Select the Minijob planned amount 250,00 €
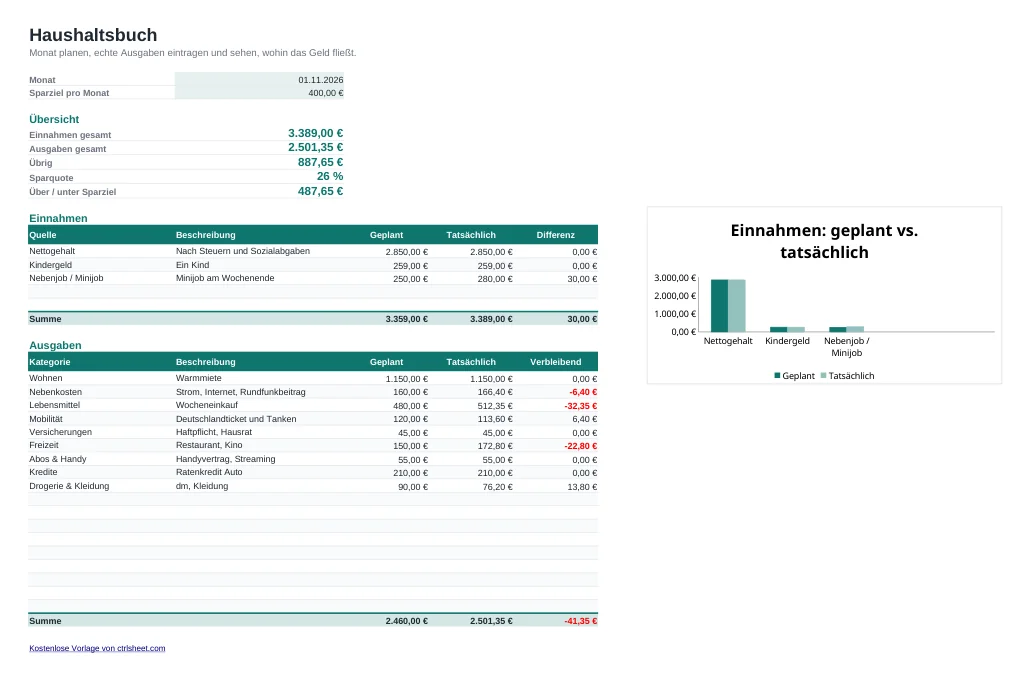The width and height of the screenshot is (1031, 681). [x=387, y=279]
